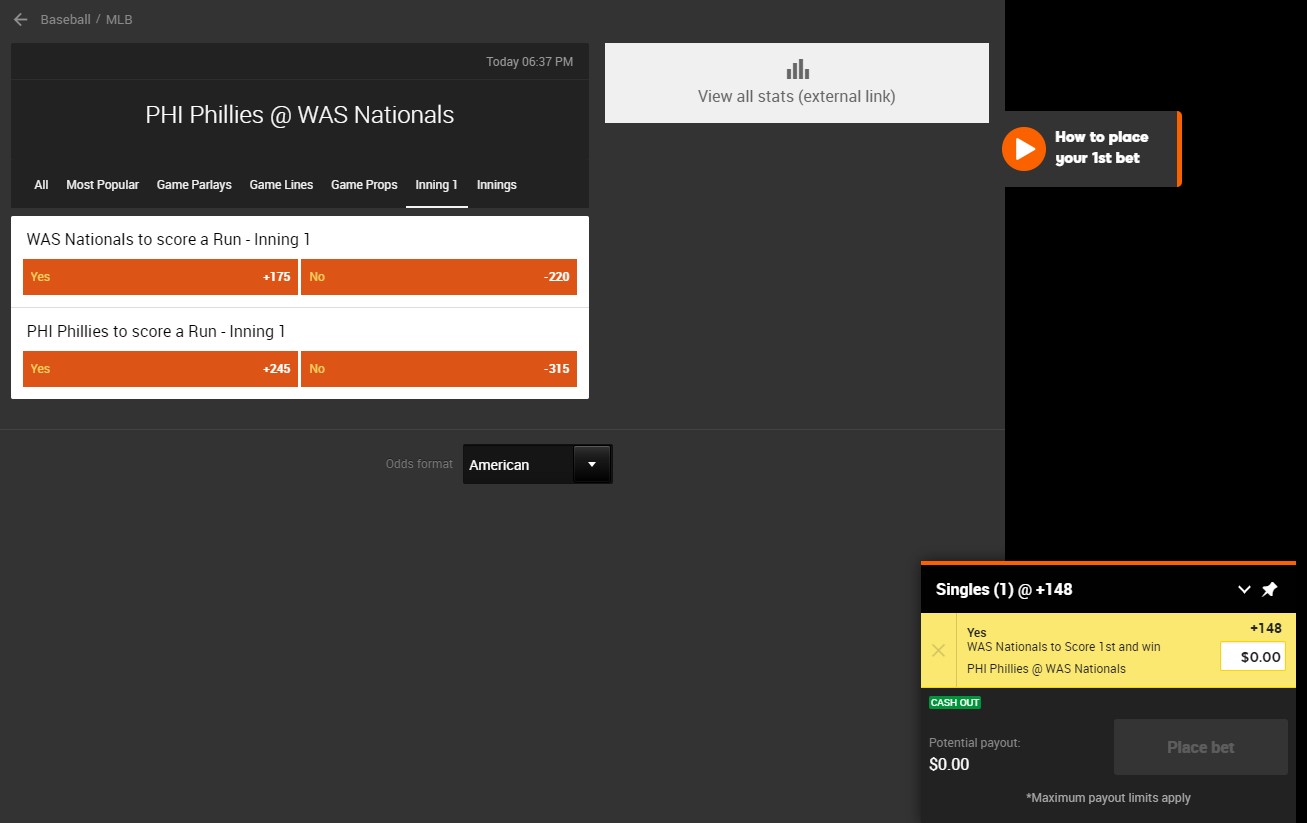Click the Potential payout $0.00 value
The width and height of the screenshot is (1307, 823).
click(949, 765)
